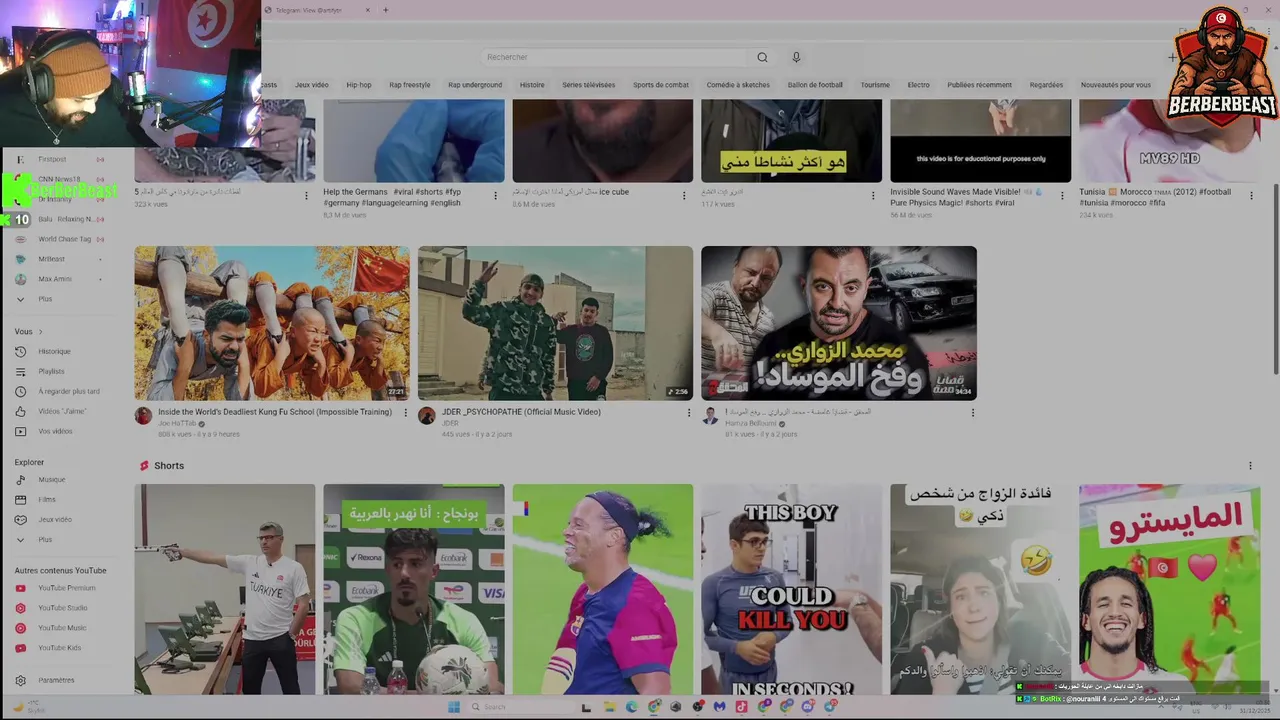Click Joe HaTTab channel avatar

143,416
